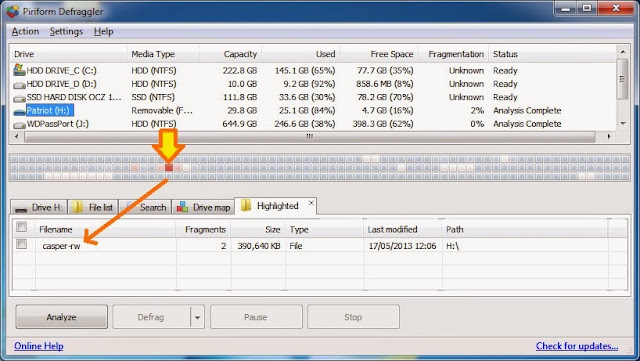Click the 2% fragmentation value
Image resolution: width=640 pixels, height=361 pixels.
477,110
